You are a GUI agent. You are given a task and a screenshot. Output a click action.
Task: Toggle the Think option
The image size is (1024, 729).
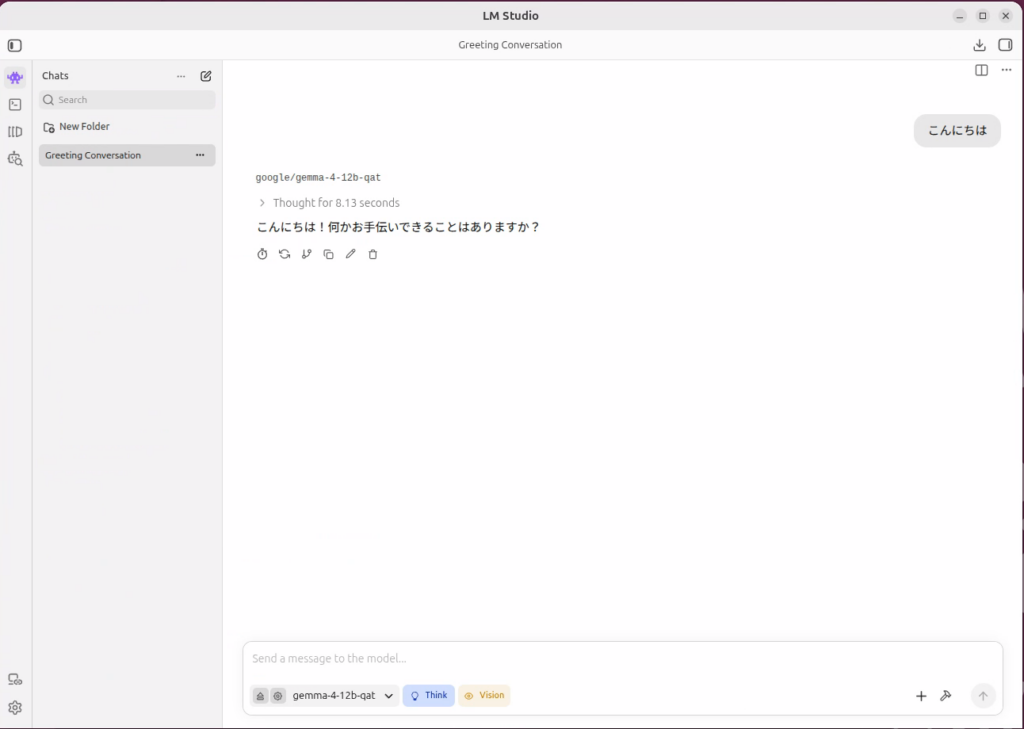coord(428,696)
